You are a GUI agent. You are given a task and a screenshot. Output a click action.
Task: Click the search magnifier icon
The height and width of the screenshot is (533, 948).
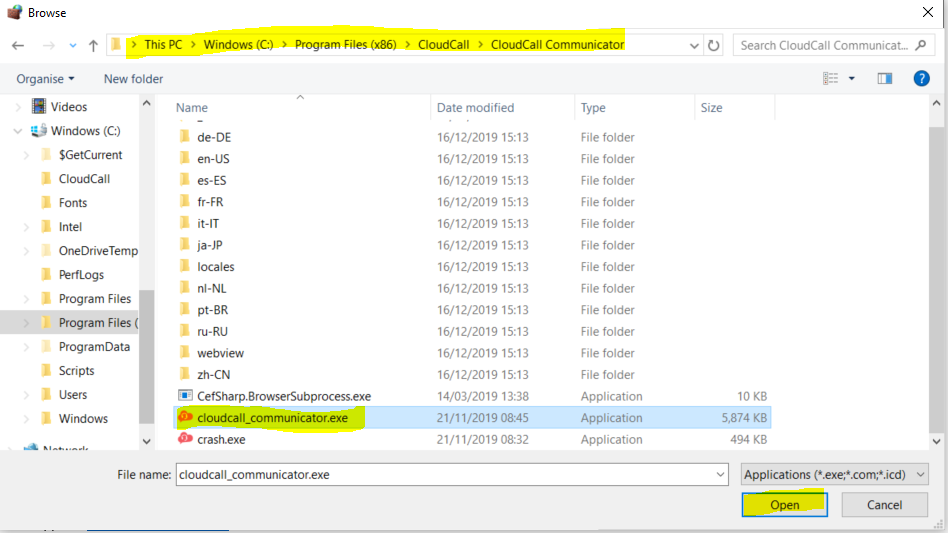pos(921,45)
